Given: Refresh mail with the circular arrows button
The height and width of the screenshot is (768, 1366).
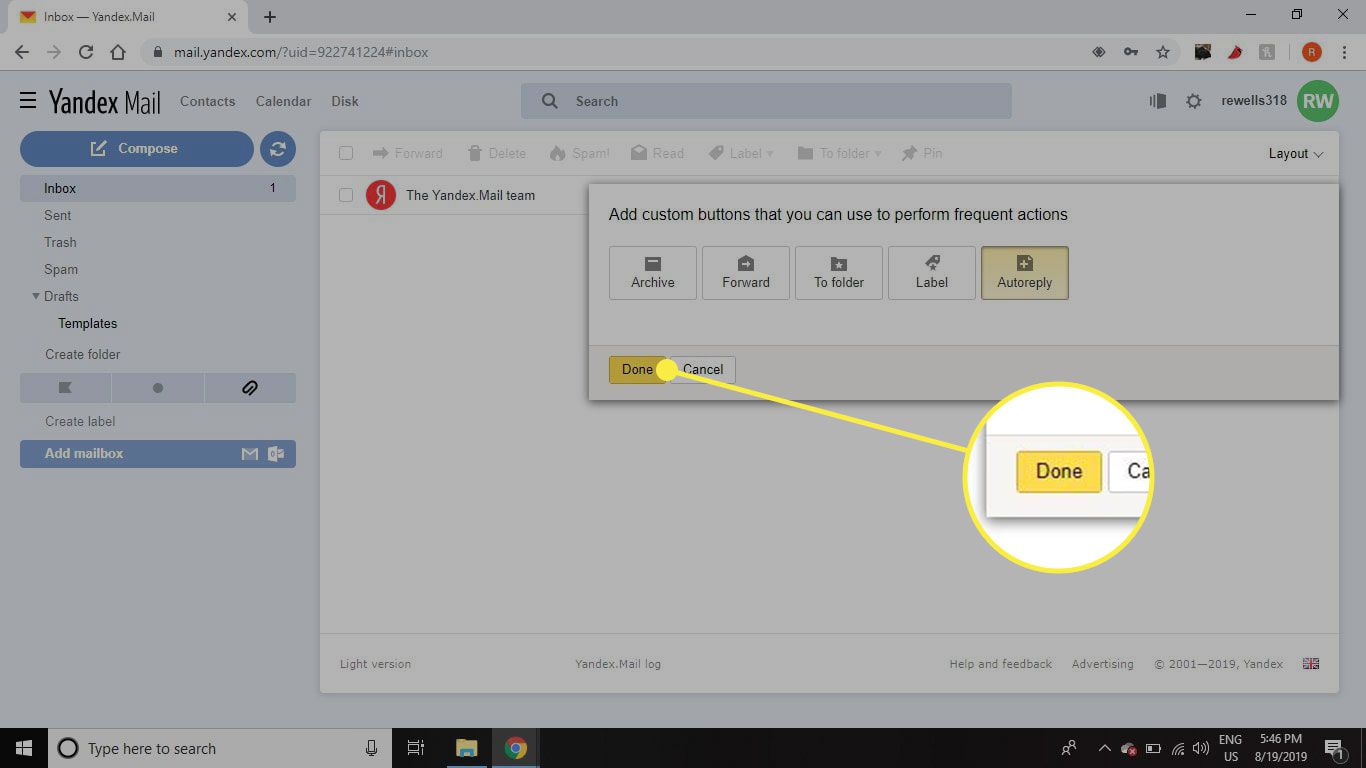Looking at the screenshot, I should point(278,149).
